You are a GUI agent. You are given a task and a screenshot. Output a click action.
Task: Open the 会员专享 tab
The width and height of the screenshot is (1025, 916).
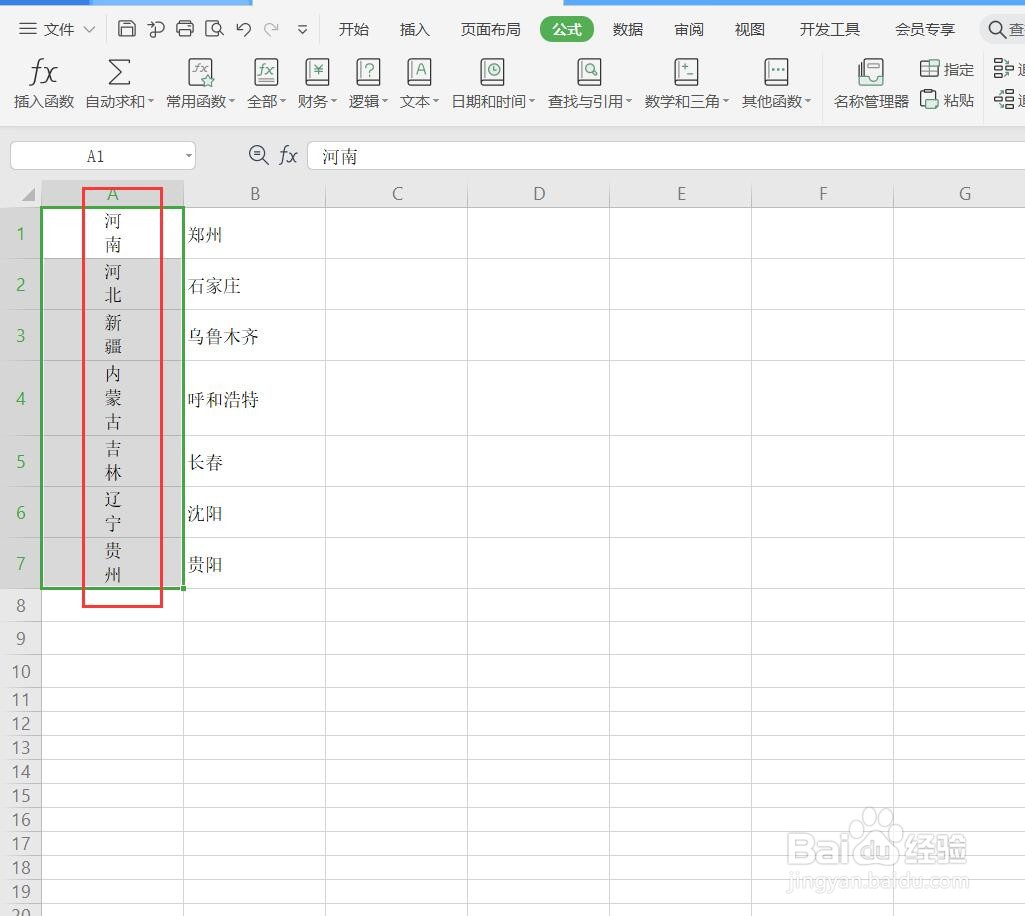925,29
